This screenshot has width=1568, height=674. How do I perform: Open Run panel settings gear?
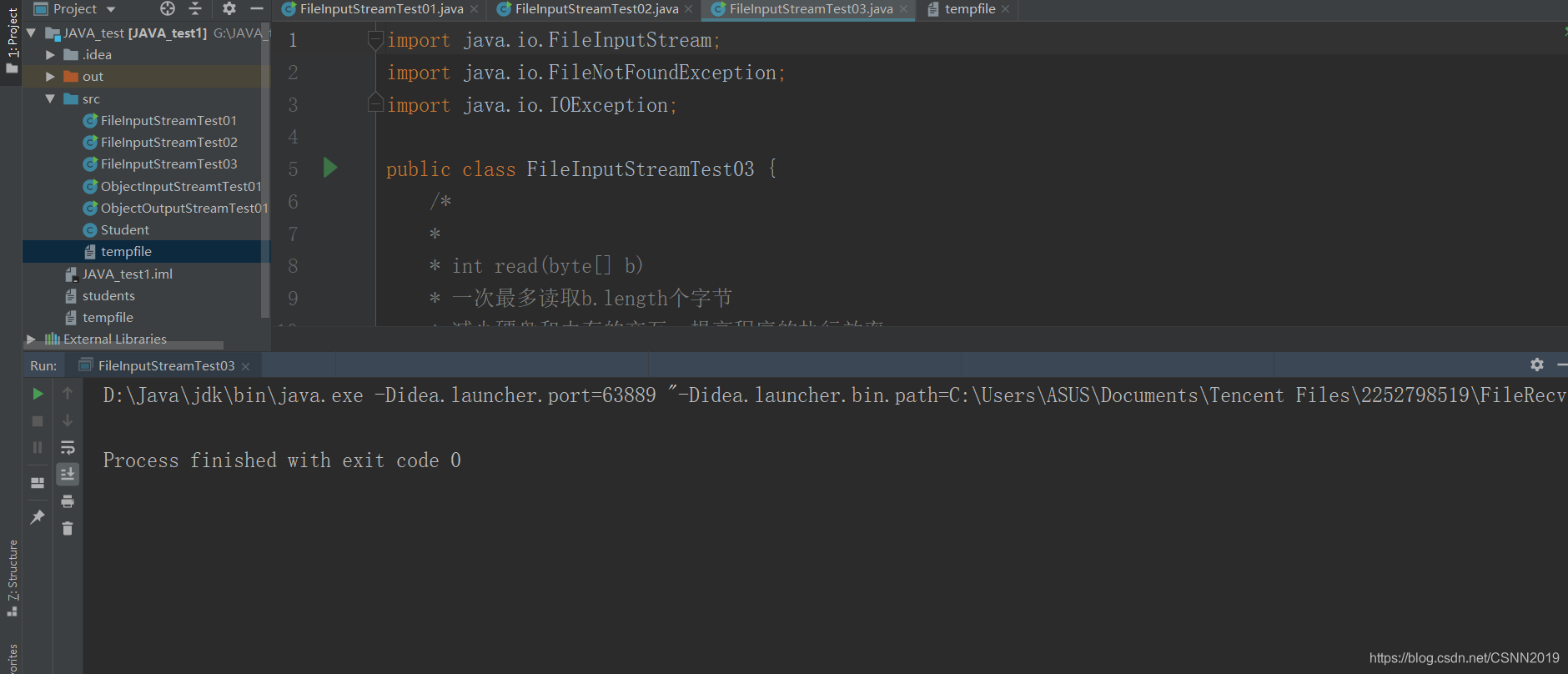1537,365
